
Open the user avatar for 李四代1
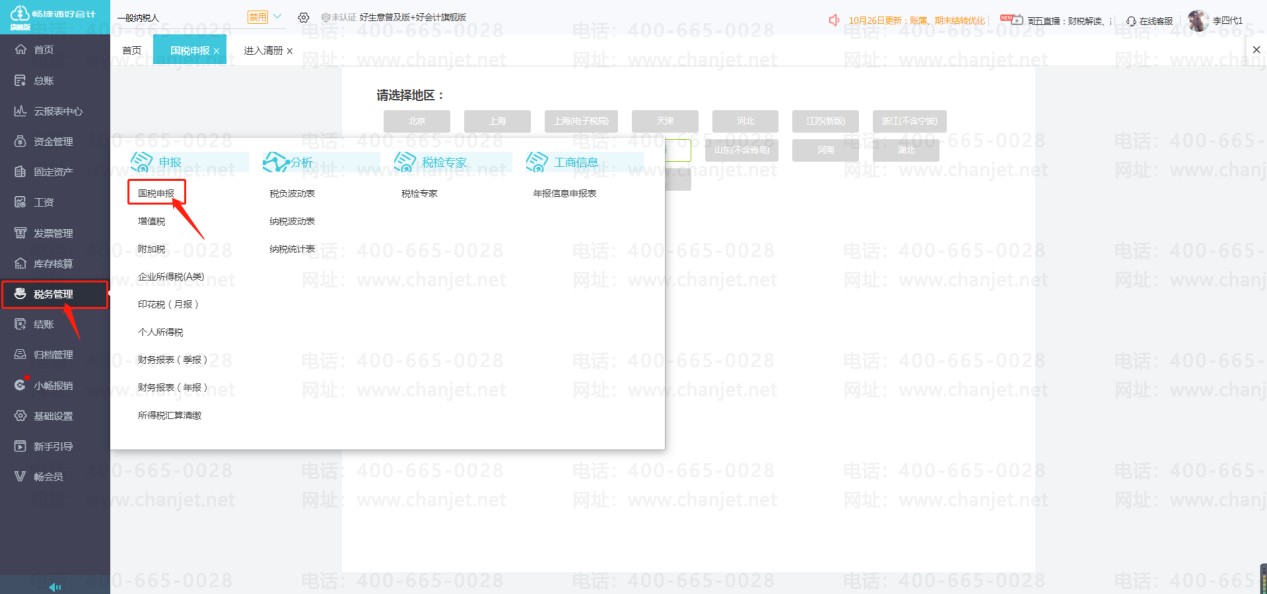(1197, 20)
